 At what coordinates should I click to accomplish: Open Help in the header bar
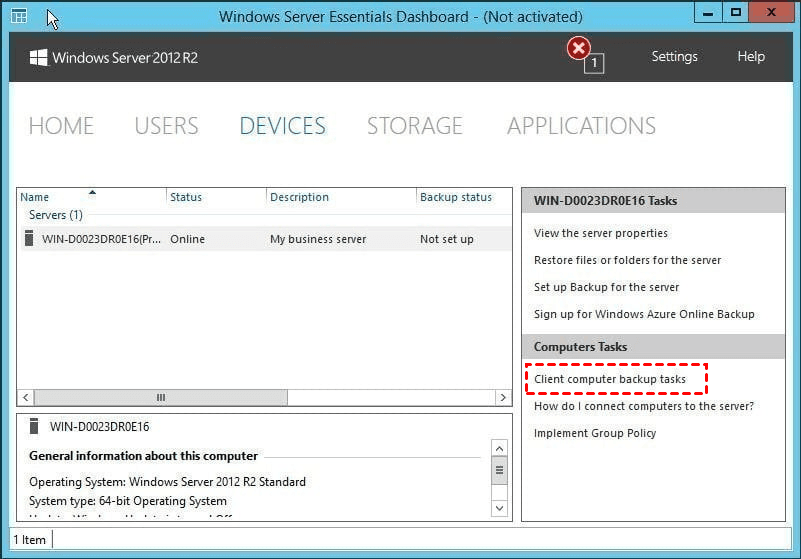pos(751,56)
